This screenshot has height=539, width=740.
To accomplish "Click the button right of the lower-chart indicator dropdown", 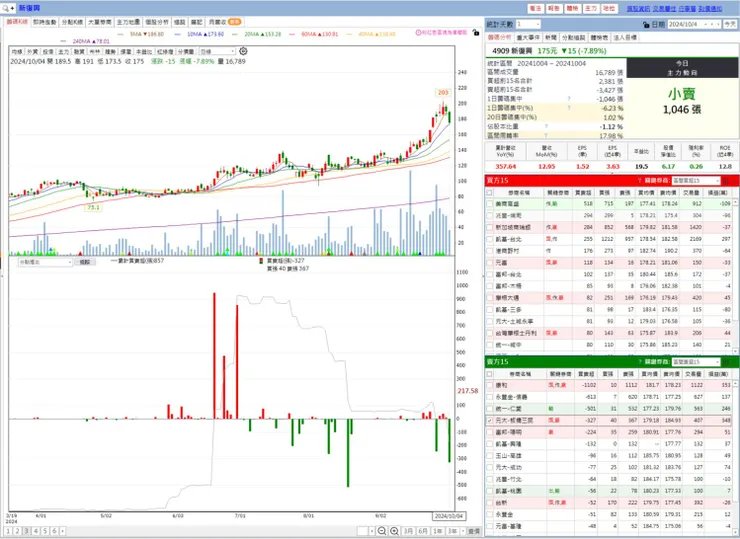I will [85, 261].
